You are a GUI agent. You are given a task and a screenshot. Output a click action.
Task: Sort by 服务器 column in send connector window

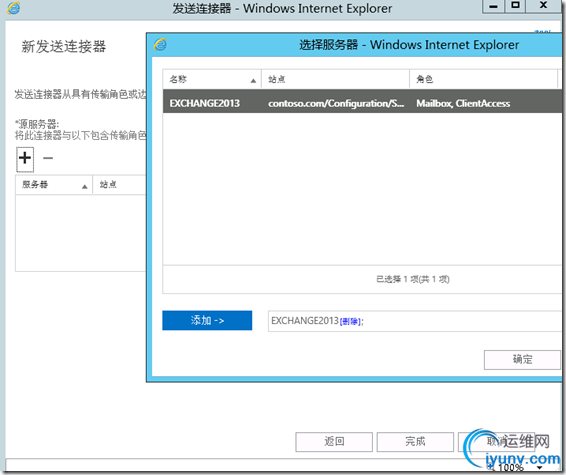click(54, 185)
